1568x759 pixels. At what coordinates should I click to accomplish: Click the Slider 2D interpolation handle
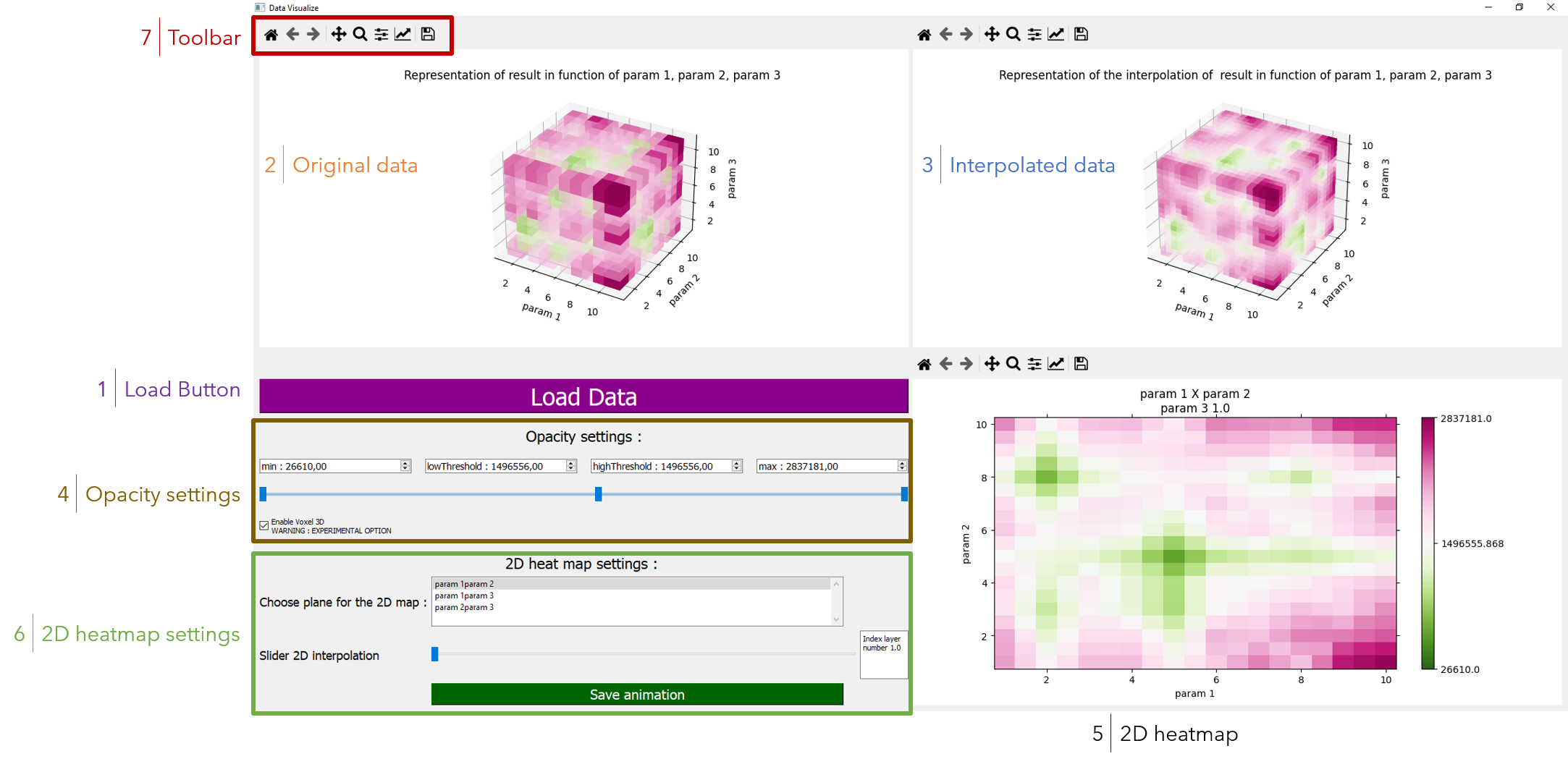(x=435, y=654)
